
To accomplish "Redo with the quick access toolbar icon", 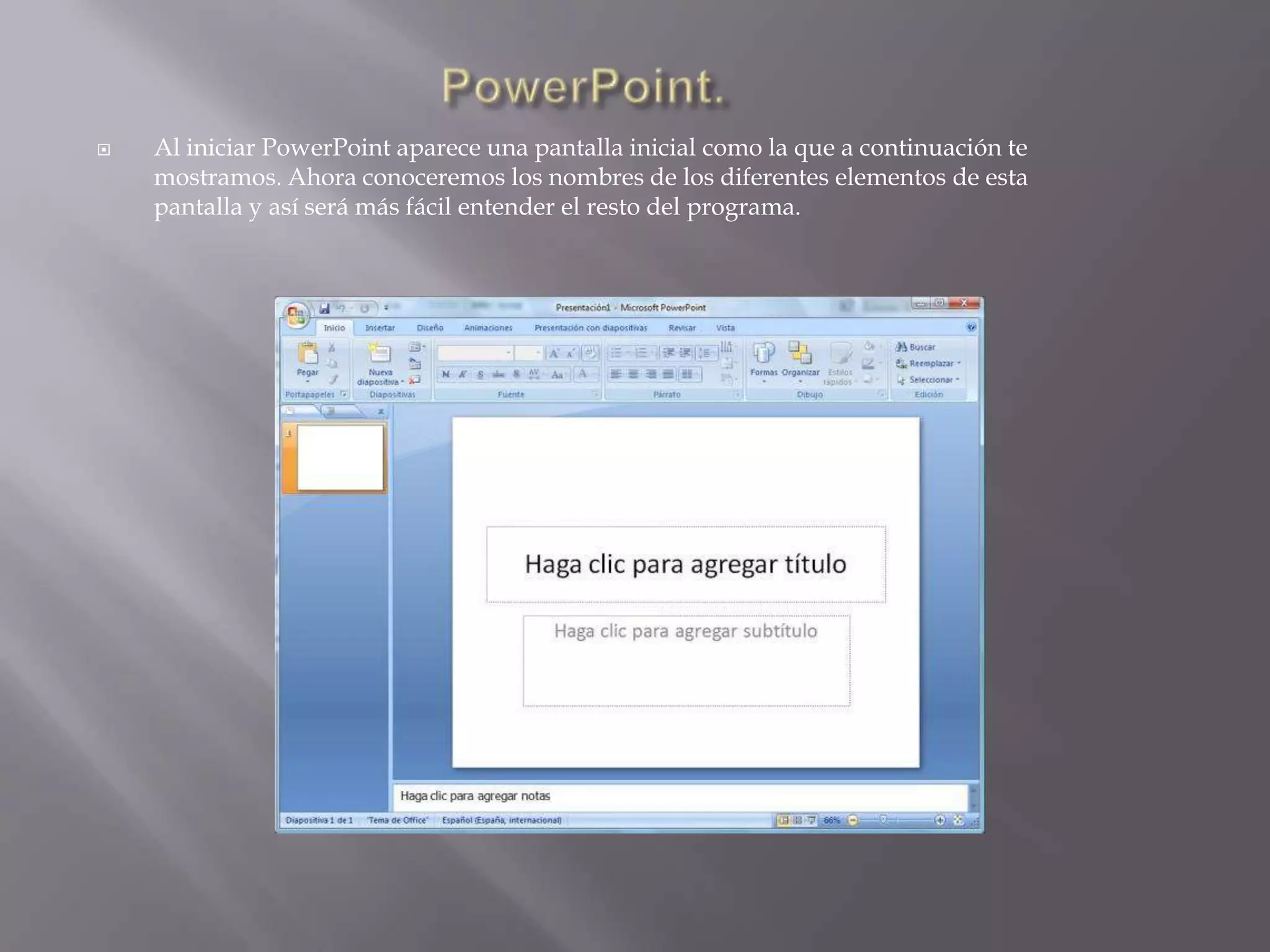I will 365,308.
